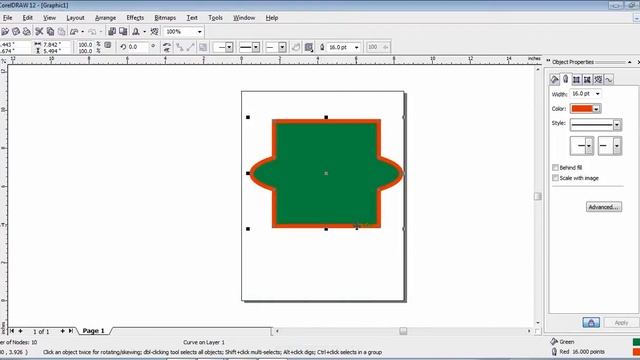The width and height of the screenshot is (640, 360).
Task: Enable the Scale with image checkbox
Action: [x=555, y=178]
